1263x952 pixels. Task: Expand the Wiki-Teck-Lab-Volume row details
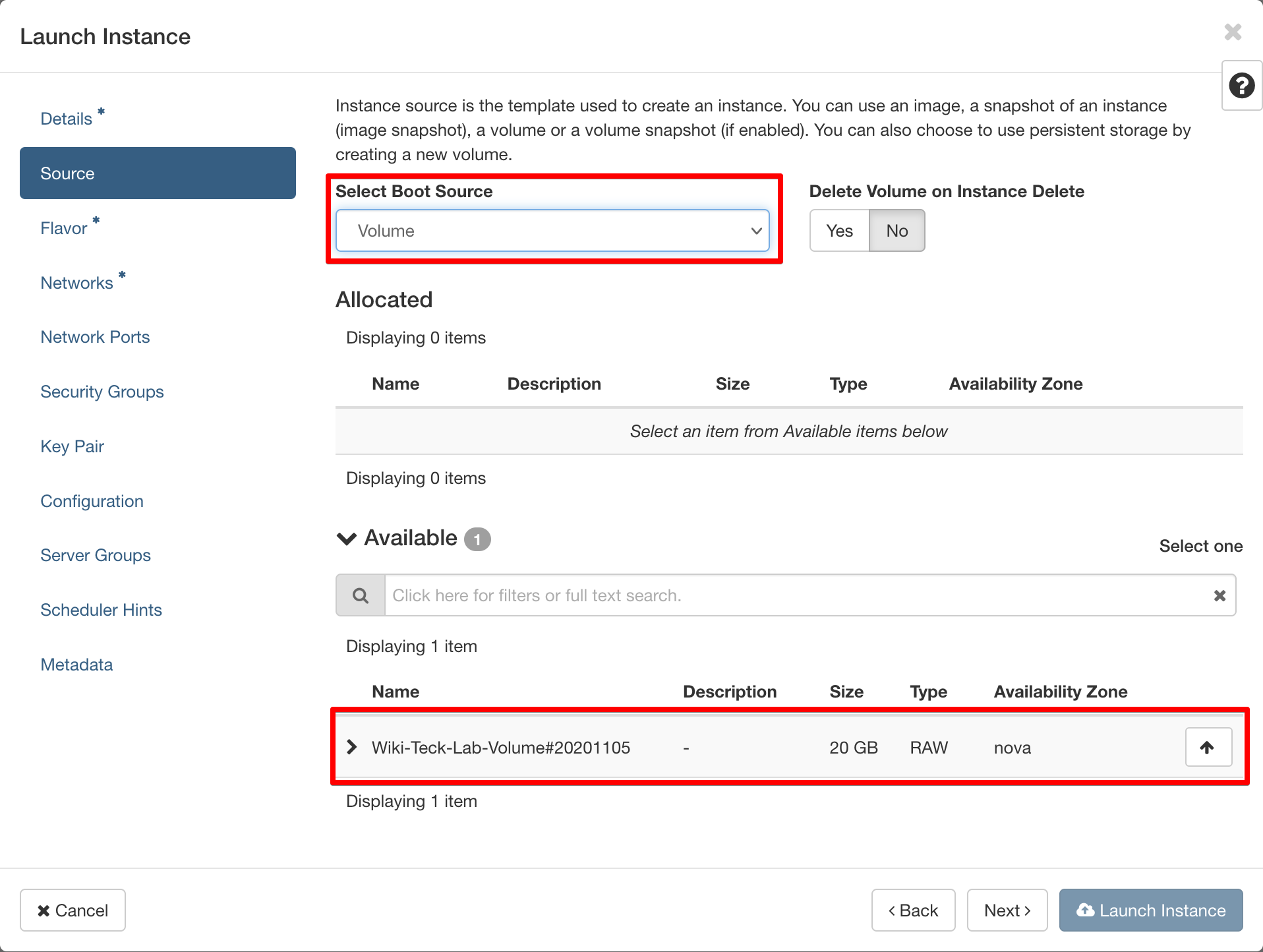[x=352, y=747]
